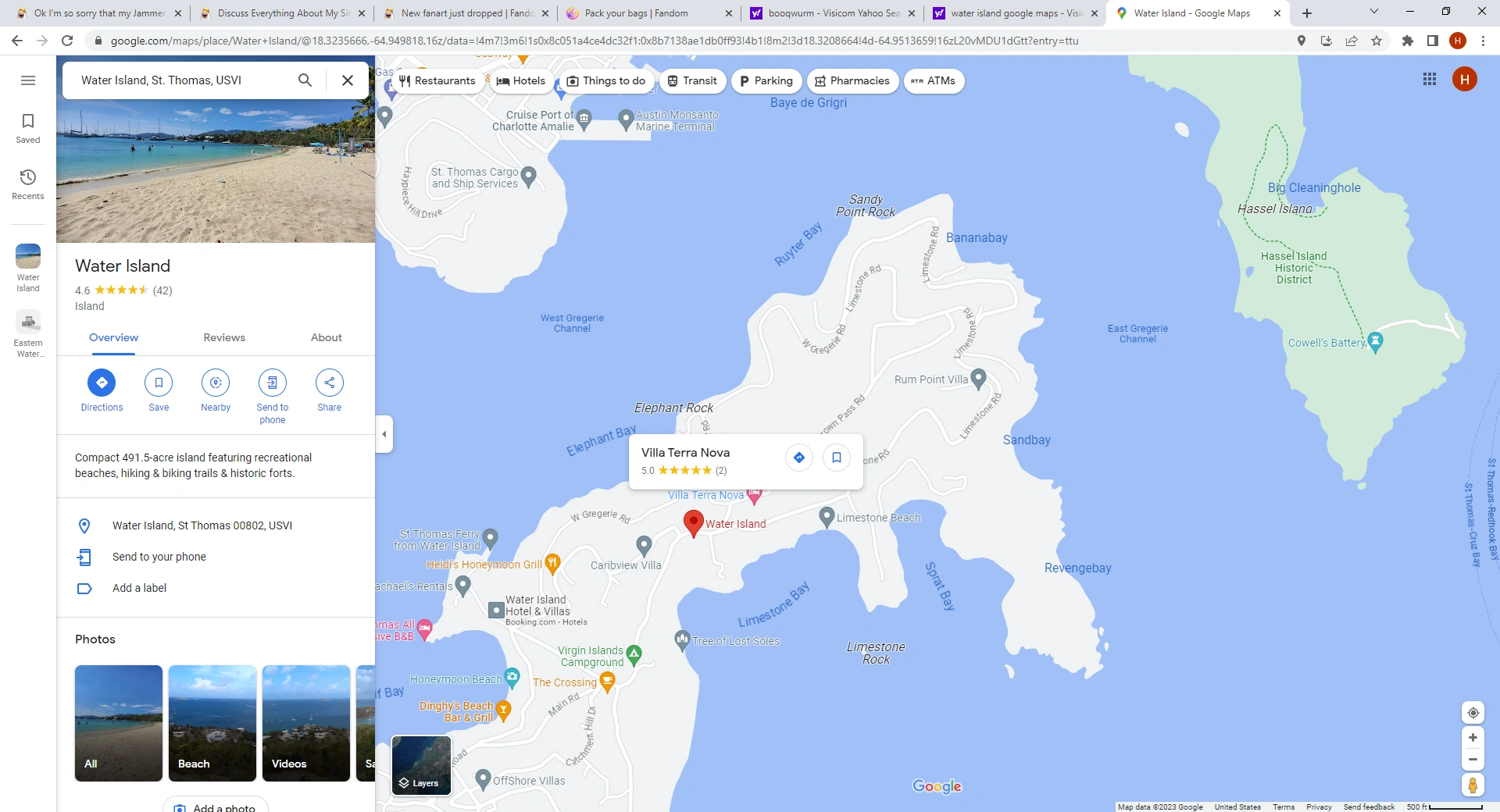Pick up the Street View Pegman
Viewport: 1500px width, 812px height.
[1473, 785]
